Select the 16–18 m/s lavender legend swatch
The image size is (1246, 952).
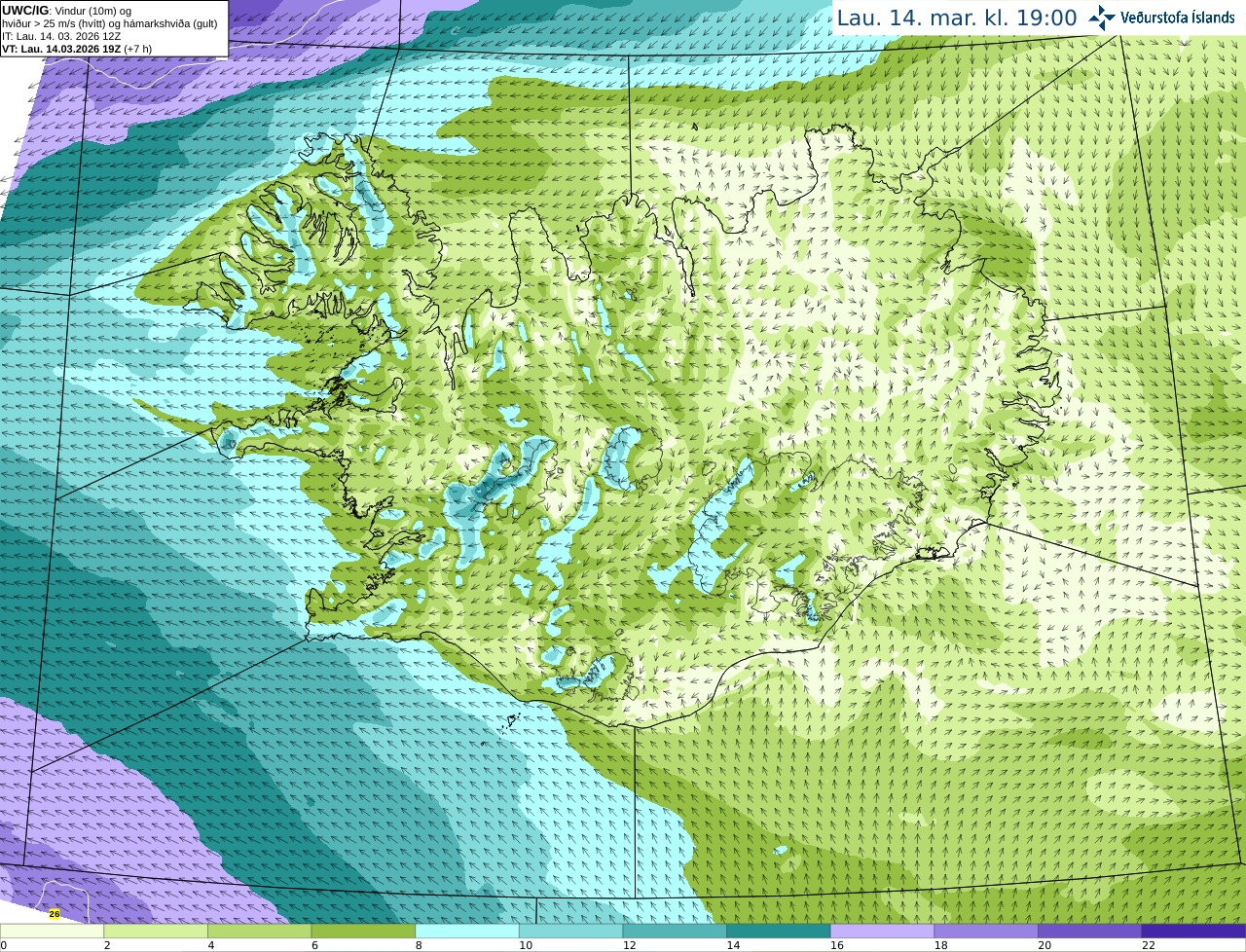(x=882, y=932)
